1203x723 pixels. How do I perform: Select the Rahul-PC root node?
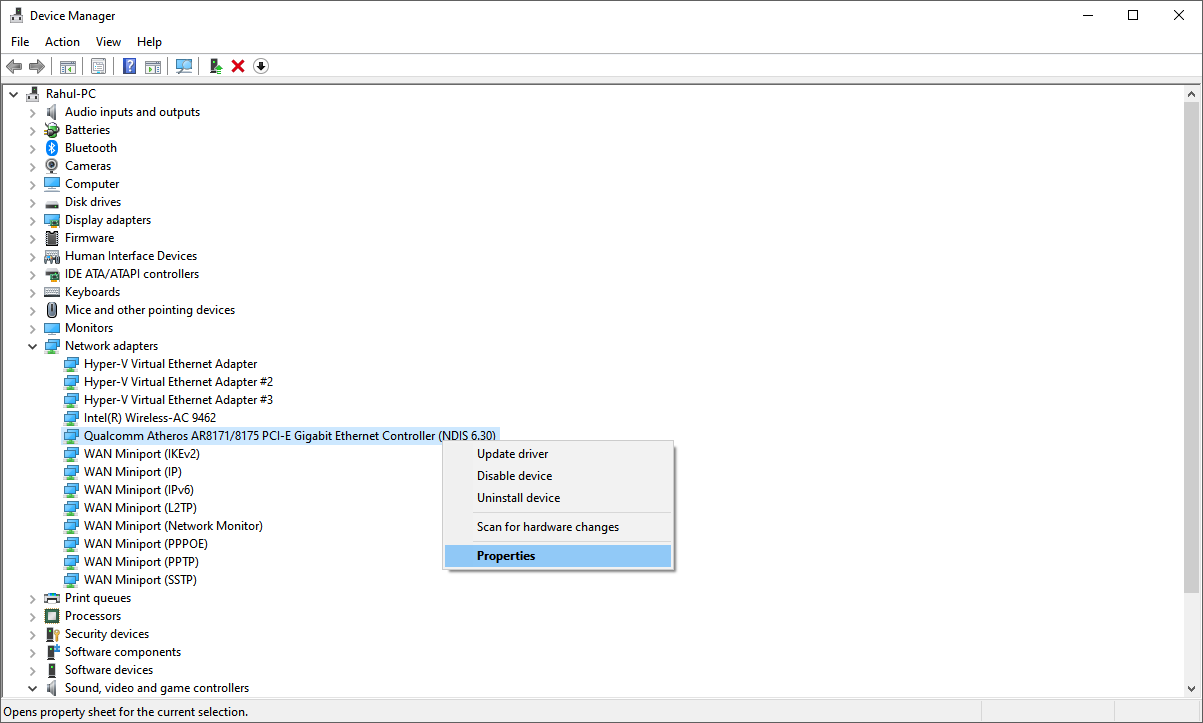[x=70, y=93]
